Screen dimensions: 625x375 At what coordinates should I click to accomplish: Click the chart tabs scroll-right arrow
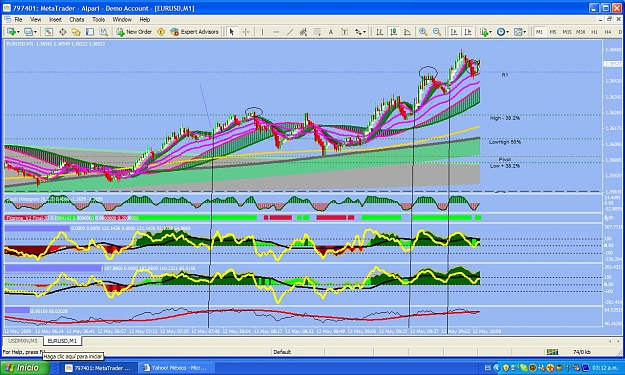point(618,342)
